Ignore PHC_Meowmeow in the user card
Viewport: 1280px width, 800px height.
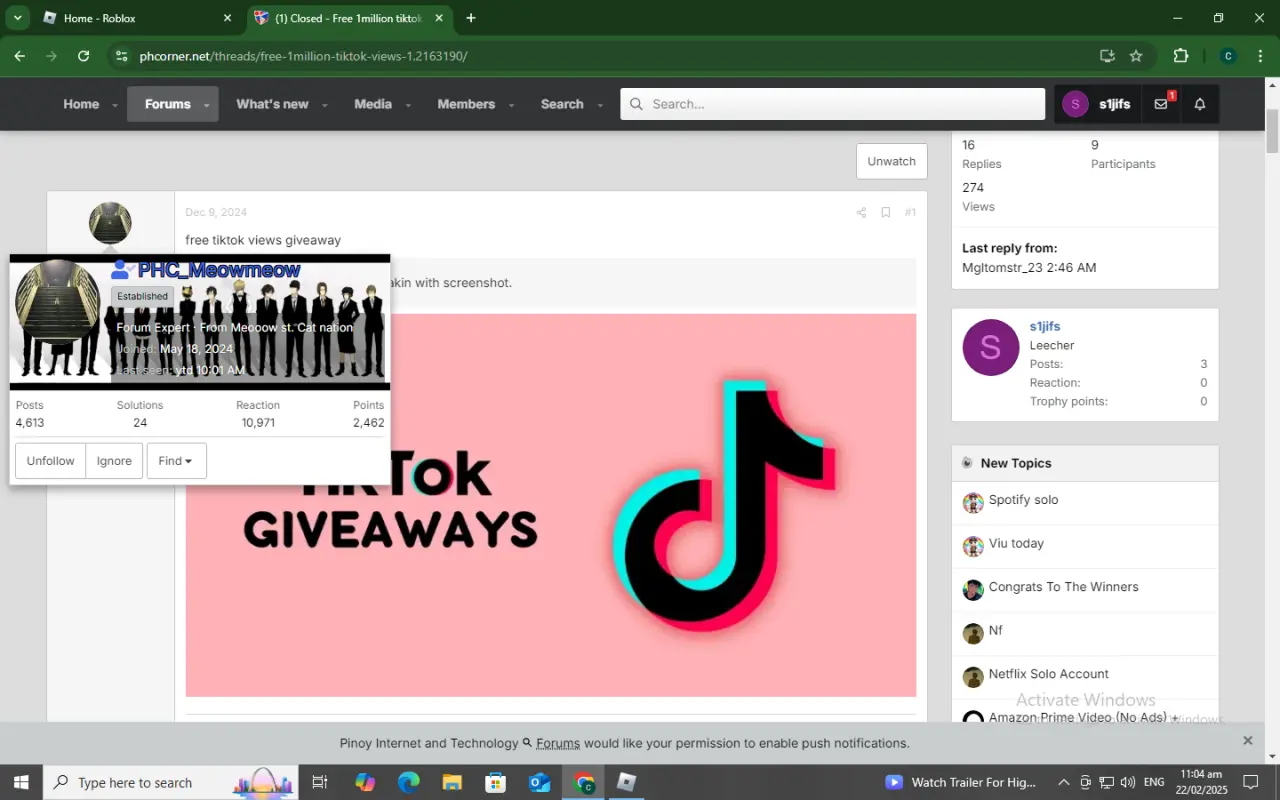(114, 461)
